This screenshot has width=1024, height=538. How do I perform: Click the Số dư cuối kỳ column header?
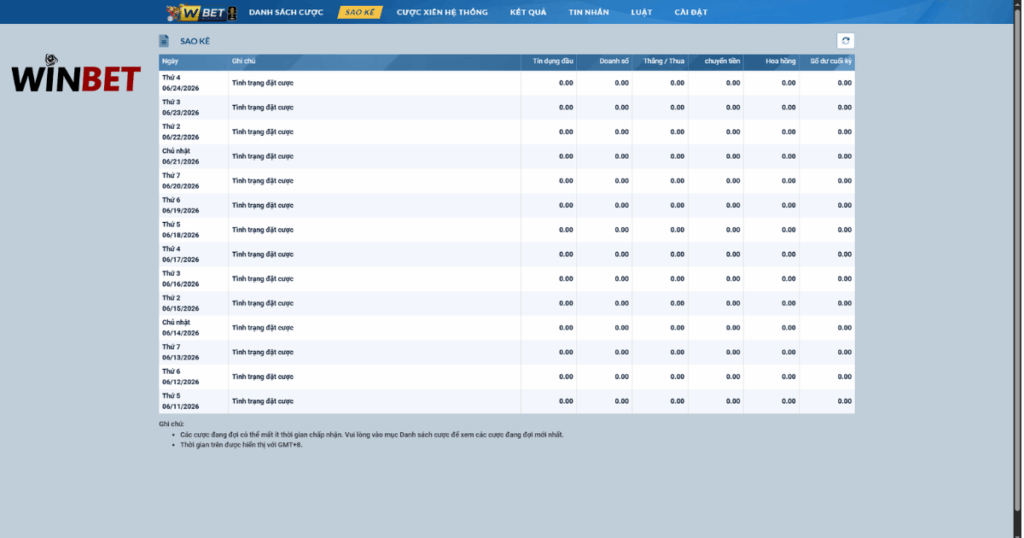pos(827,61)
